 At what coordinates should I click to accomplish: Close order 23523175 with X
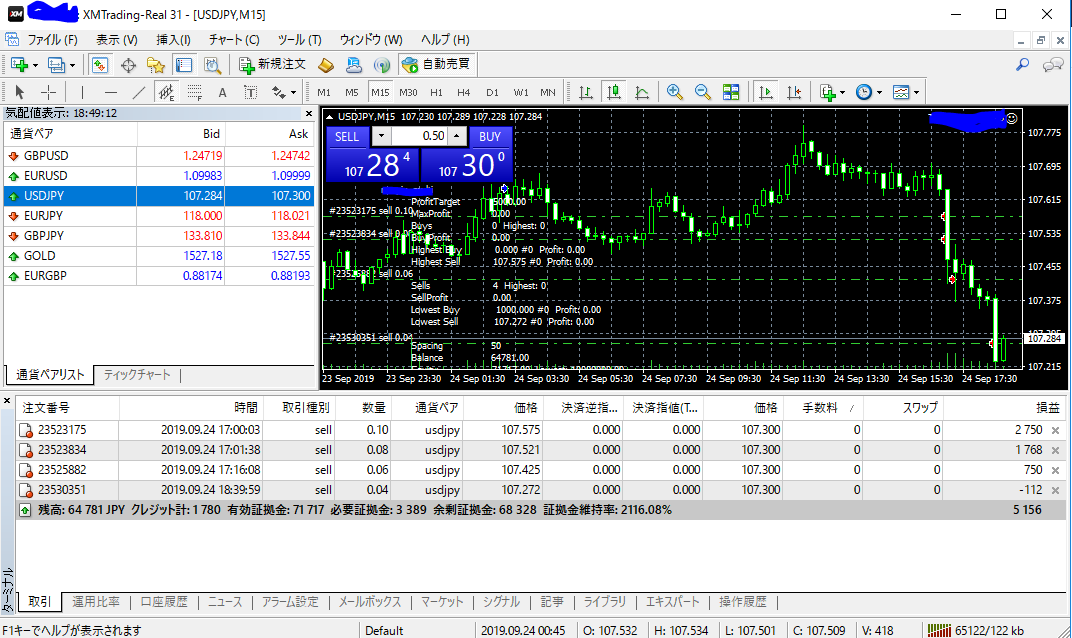pos(1056,430)
